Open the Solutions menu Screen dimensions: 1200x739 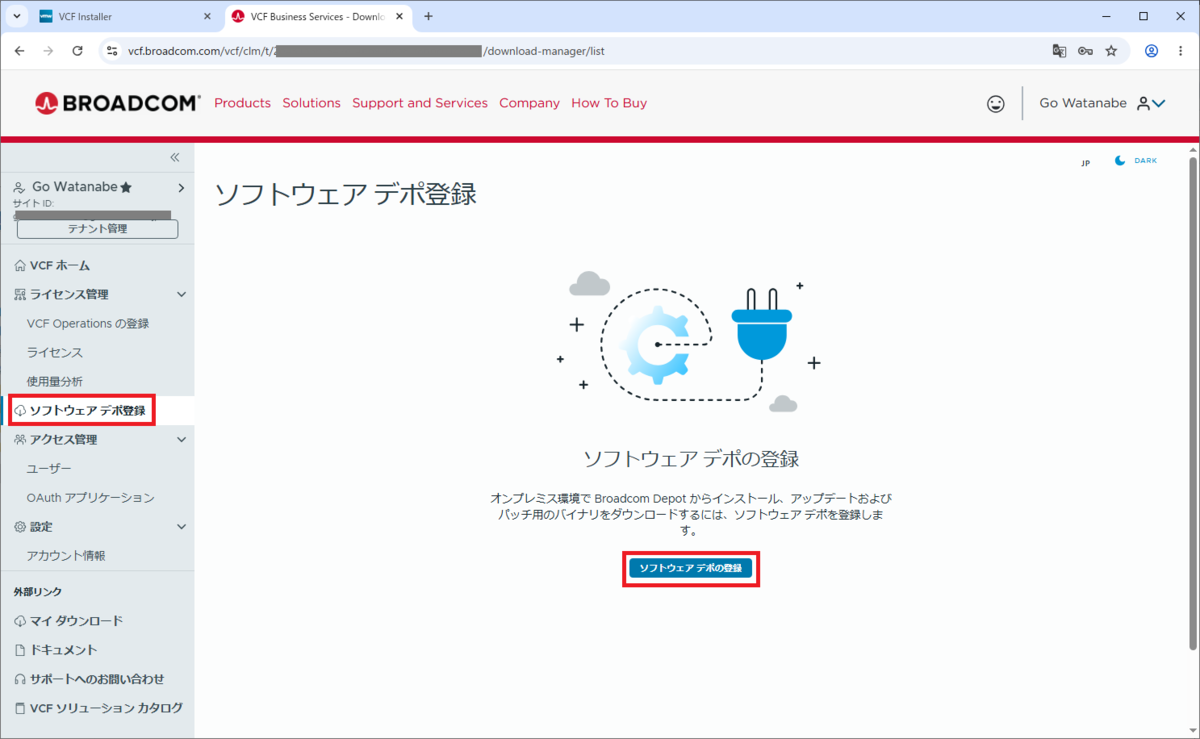tap(311, 103)
